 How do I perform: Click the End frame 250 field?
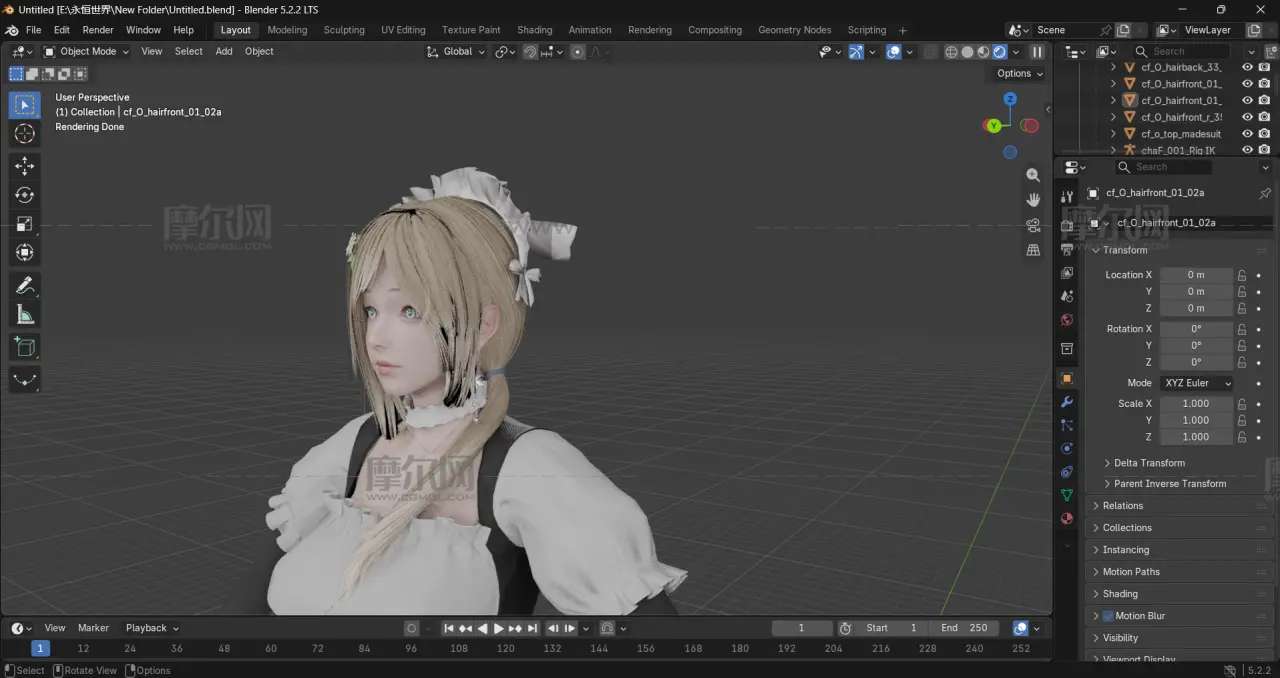click(965, 628)
